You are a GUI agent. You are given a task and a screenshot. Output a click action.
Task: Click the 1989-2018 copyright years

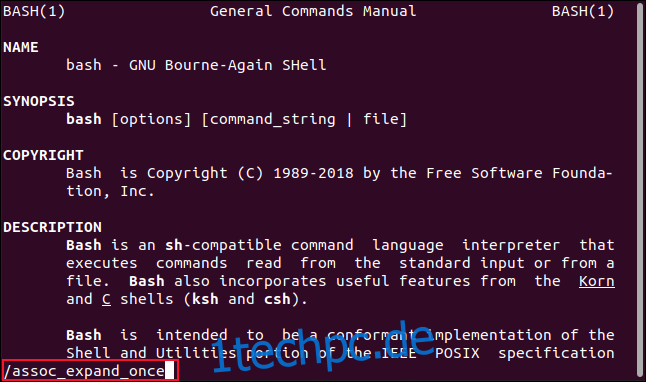(314, 173)
